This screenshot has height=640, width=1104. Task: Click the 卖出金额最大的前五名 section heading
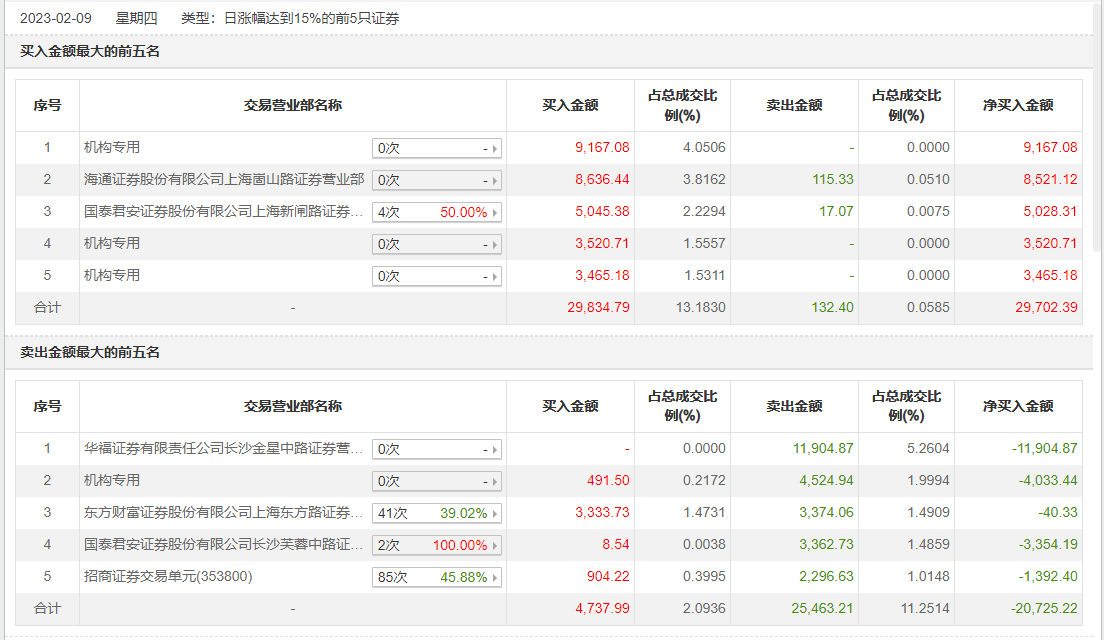(90, 352)
